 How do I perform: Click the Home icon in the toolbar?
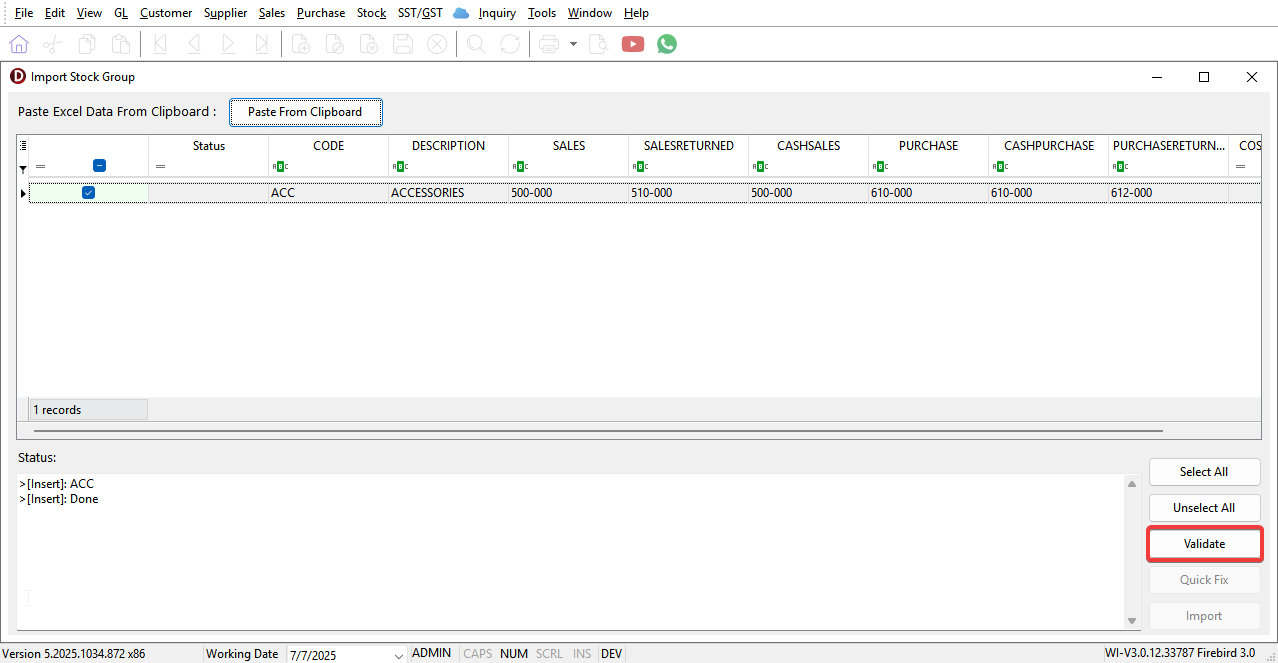pyautogui.click(x=19, y=44)
